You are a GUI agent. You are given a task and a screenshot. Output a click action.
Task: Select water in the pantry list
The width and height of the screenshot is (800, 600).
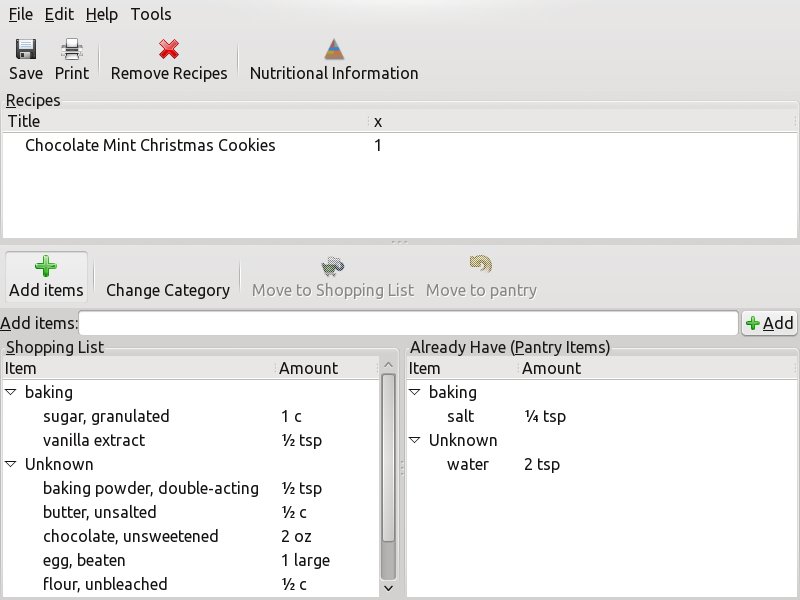(x=468, y=464)
